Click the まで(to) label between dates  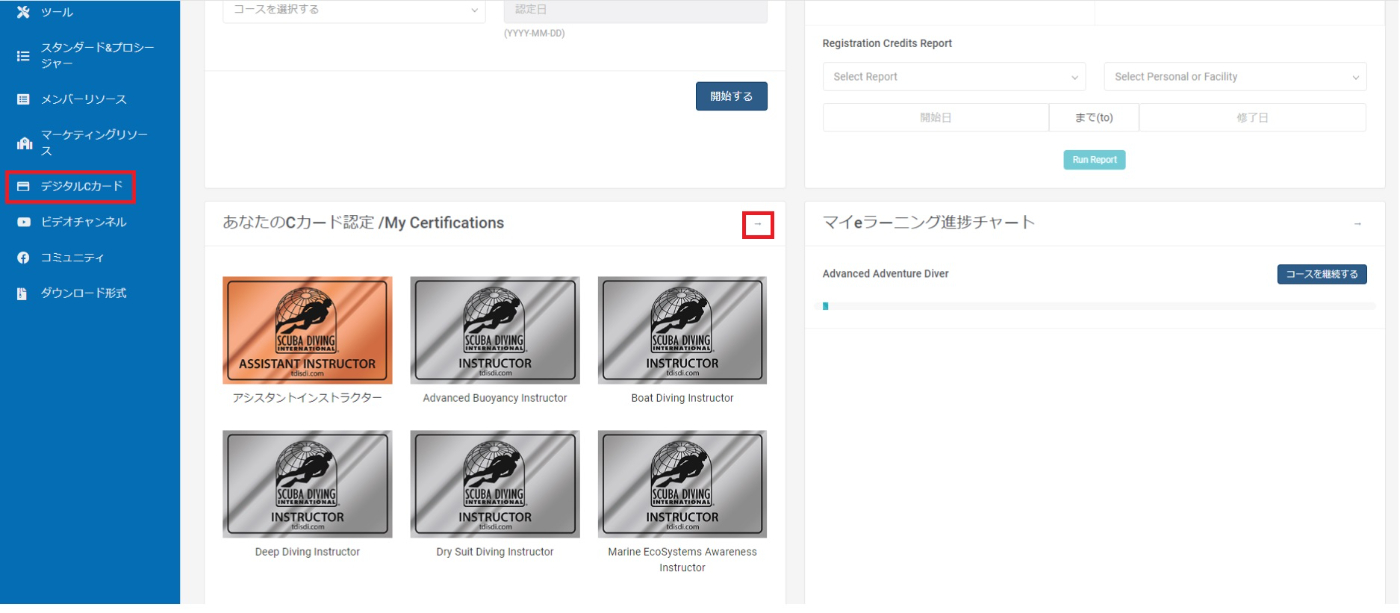pyautogui.click(x=1094, y=118)
